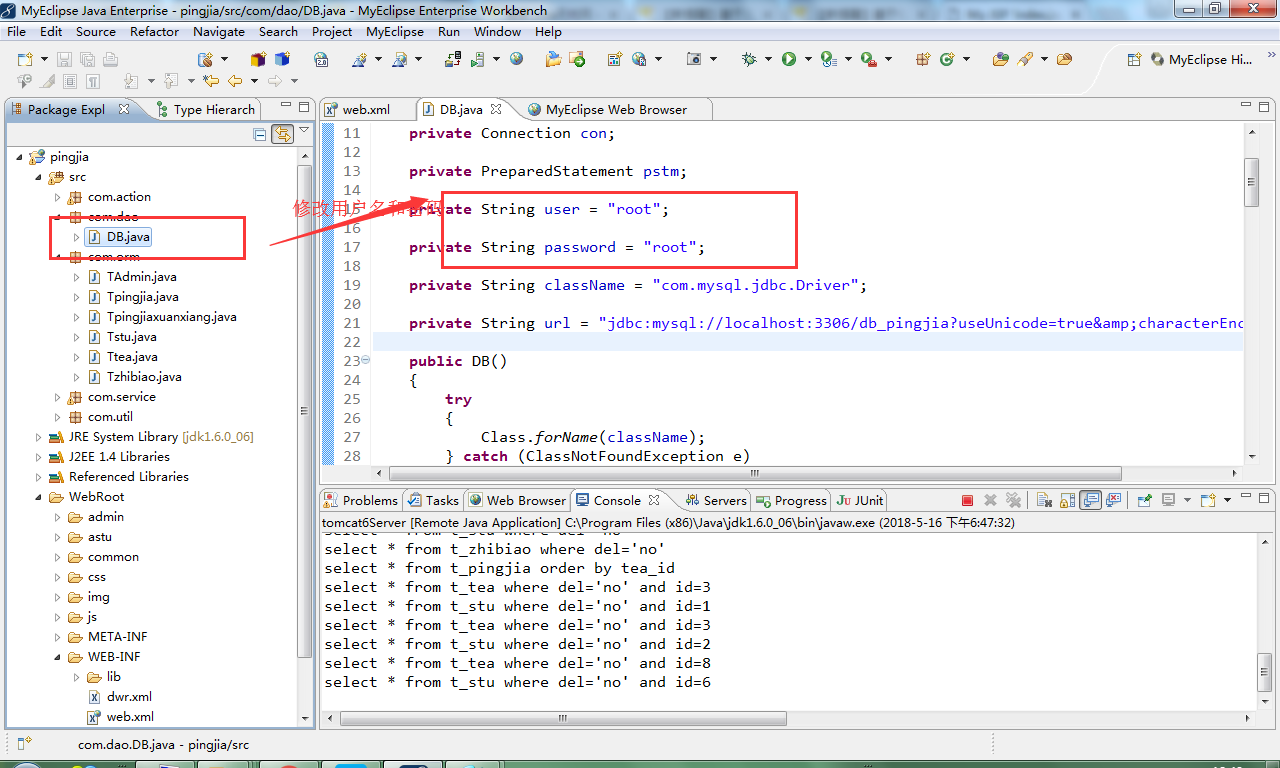Toggle console display when standard output changes
The width and height of the screenshot is (1280, 768).
[x=1090, y=500]
